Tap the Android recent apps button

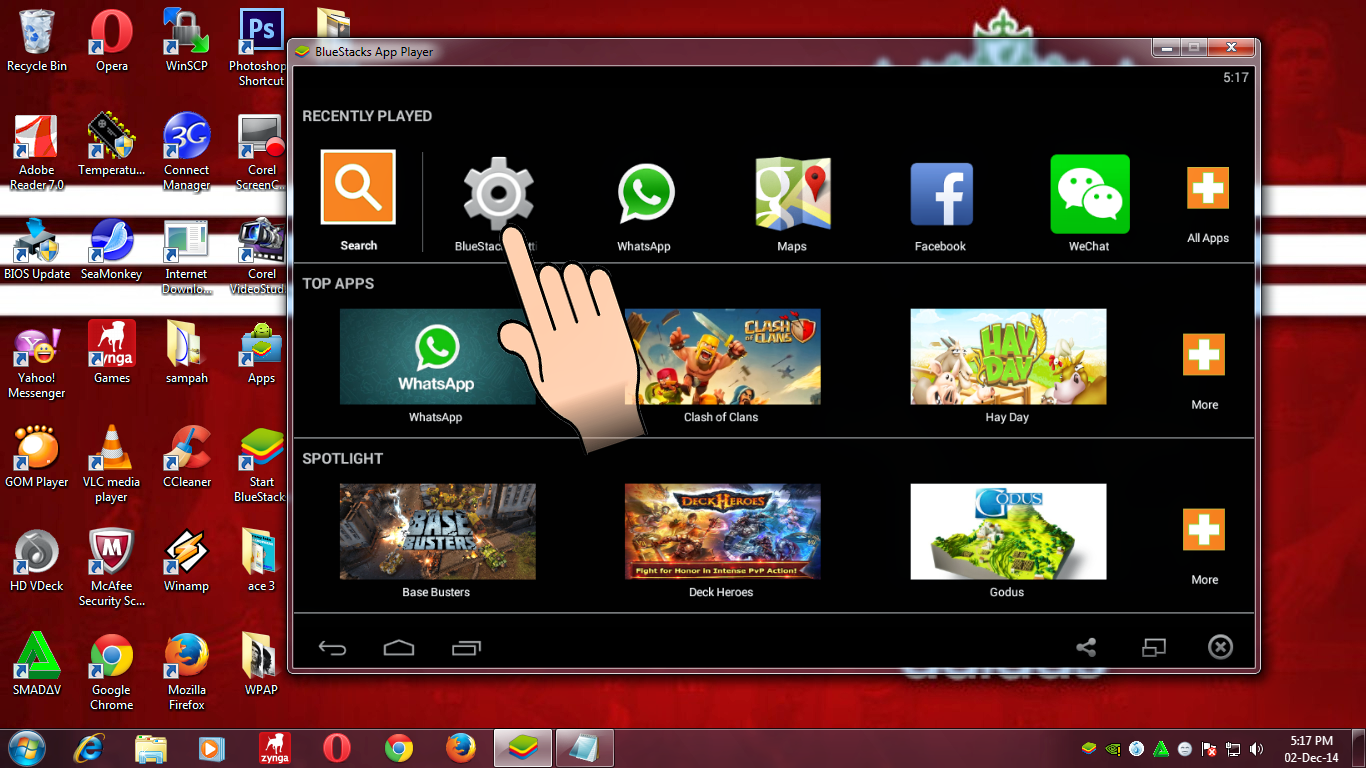466,648
